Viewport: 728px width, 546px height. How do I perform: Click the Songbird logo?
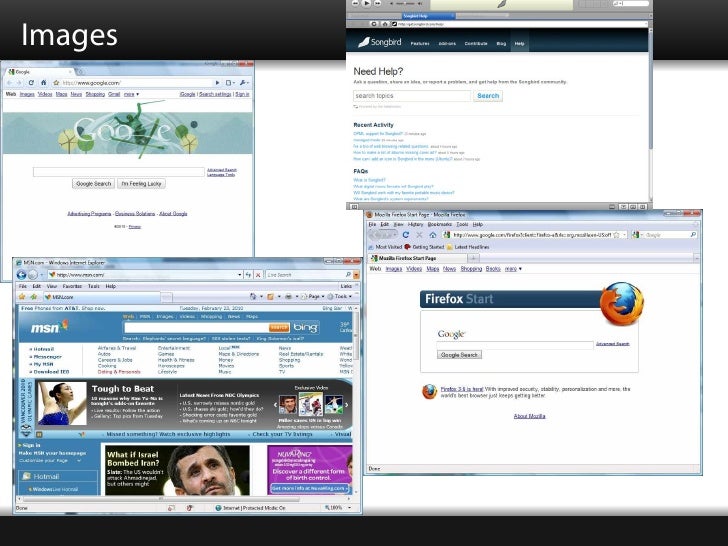pos(379,42)
